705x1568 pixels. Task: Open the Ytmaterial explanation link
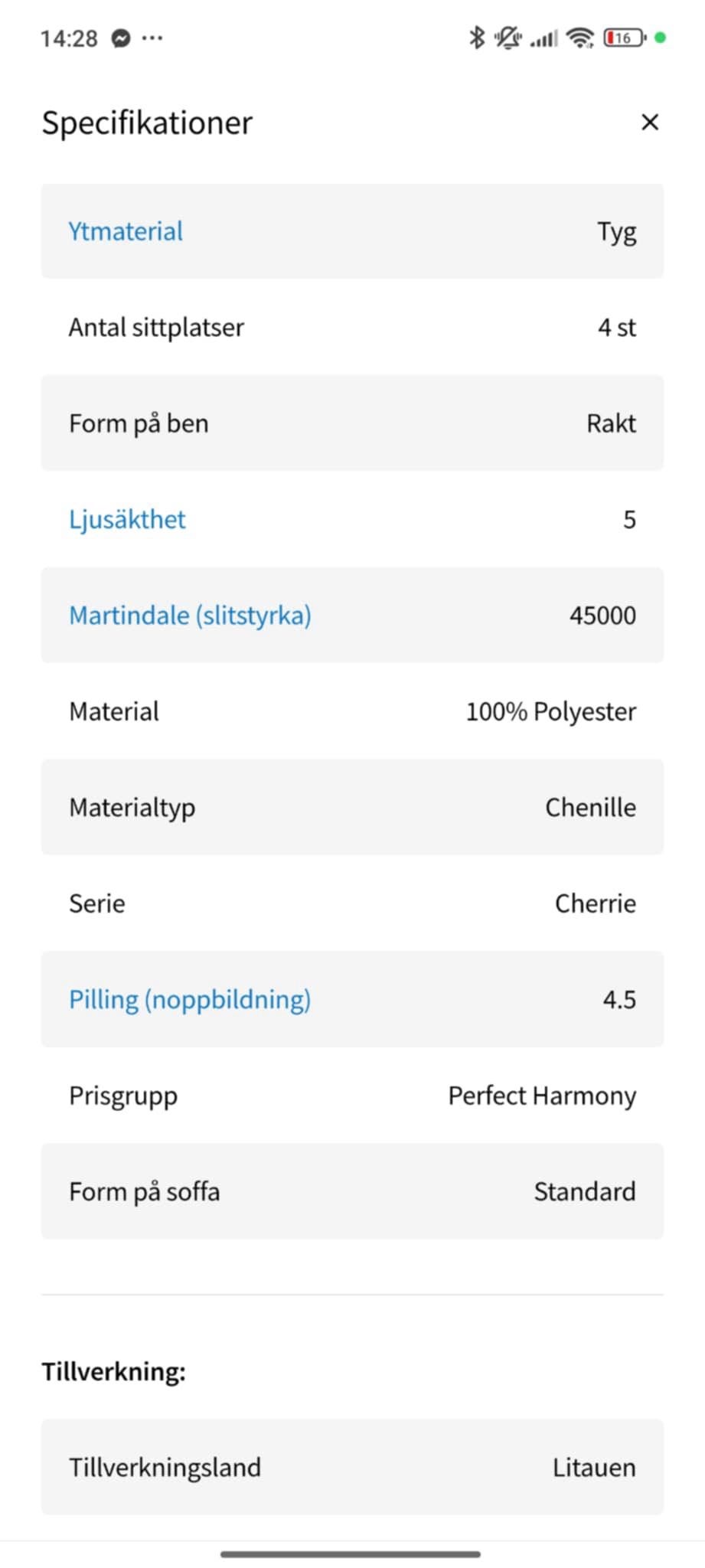click(x=126, y=231)
